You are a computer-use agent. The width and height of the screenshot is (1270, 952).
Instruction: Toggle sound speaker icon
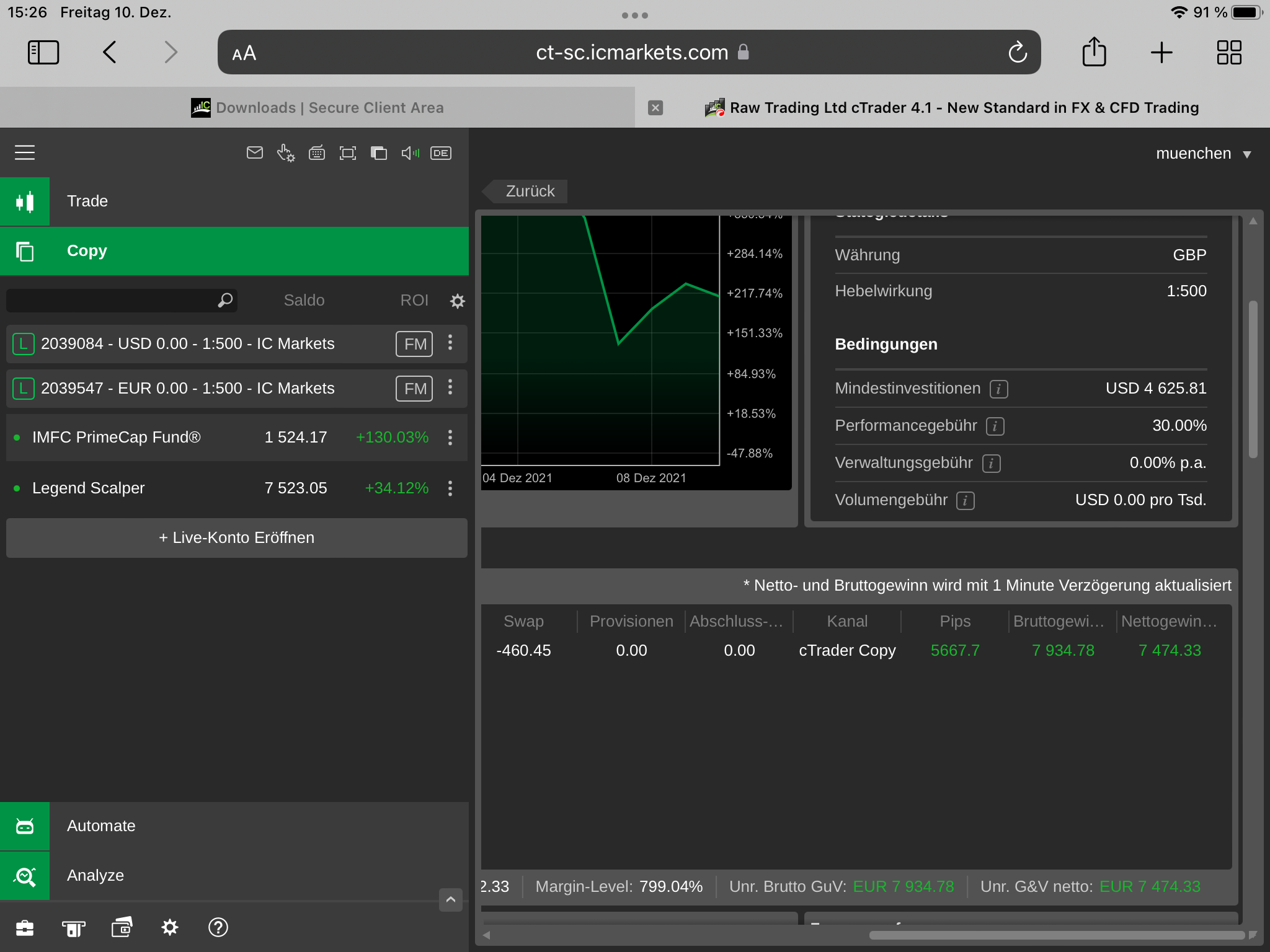(410, 152)
